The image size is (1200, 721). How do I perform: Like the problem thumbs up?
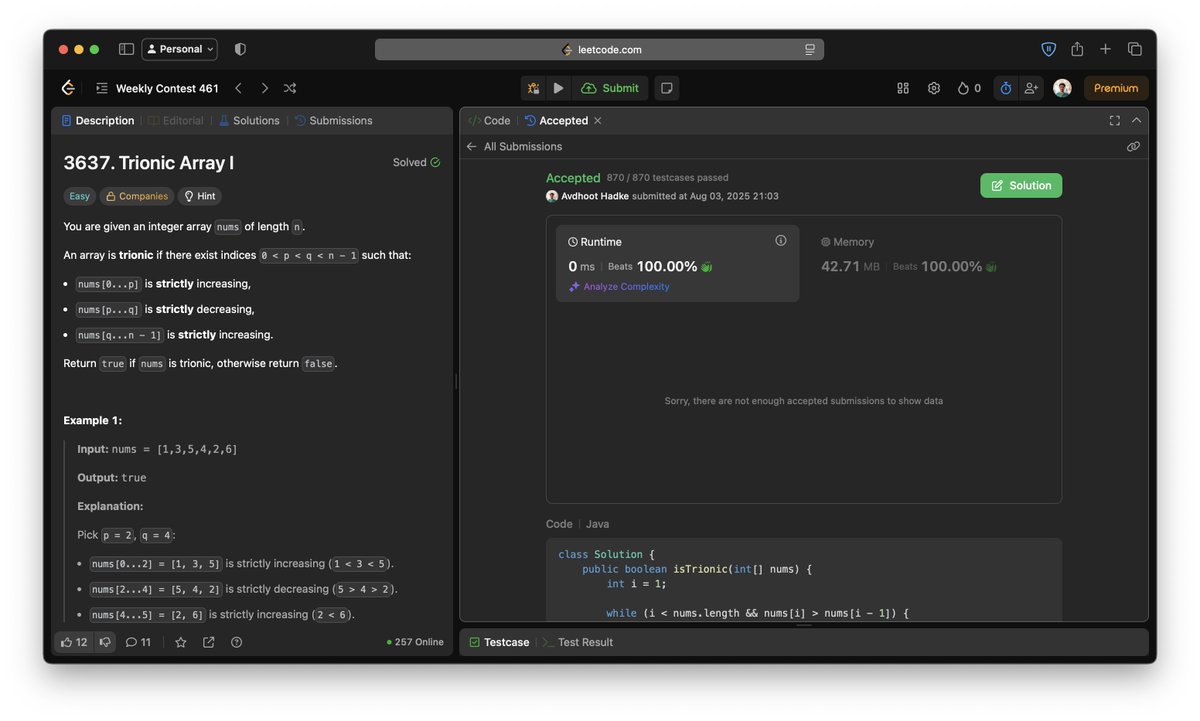74,643
